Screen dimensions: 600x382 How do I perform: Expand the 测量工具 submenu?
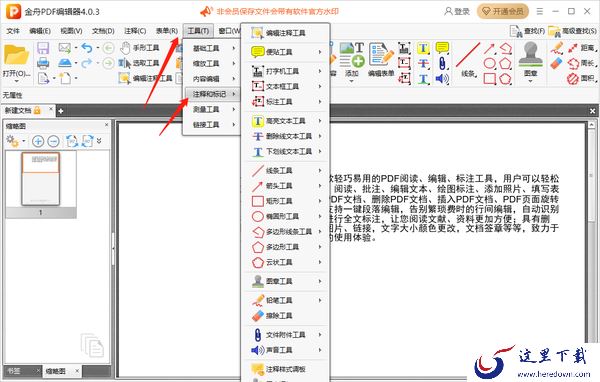point(212,109)
